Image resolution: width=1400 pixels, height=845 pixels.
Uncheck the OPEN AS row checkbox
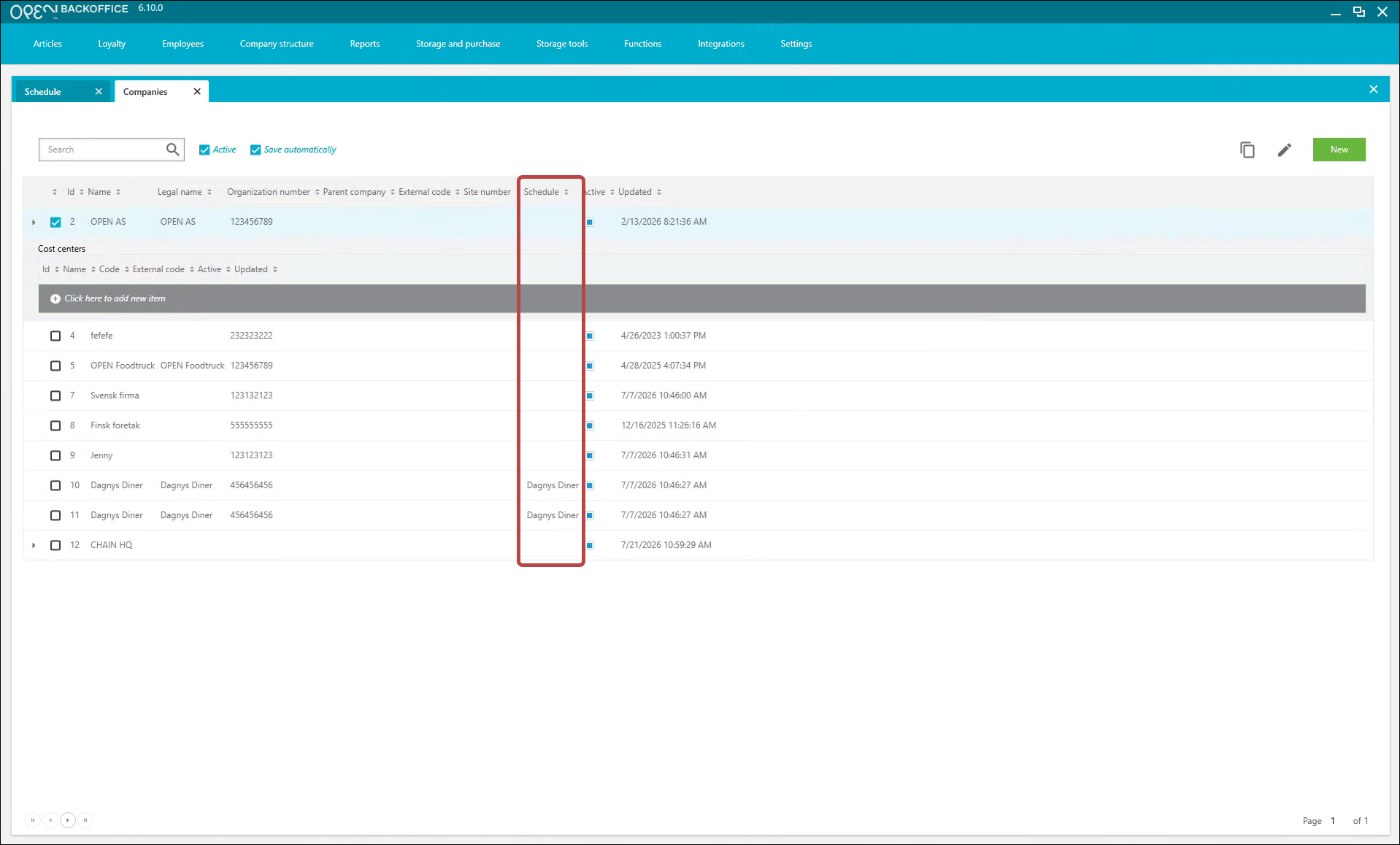55,222
